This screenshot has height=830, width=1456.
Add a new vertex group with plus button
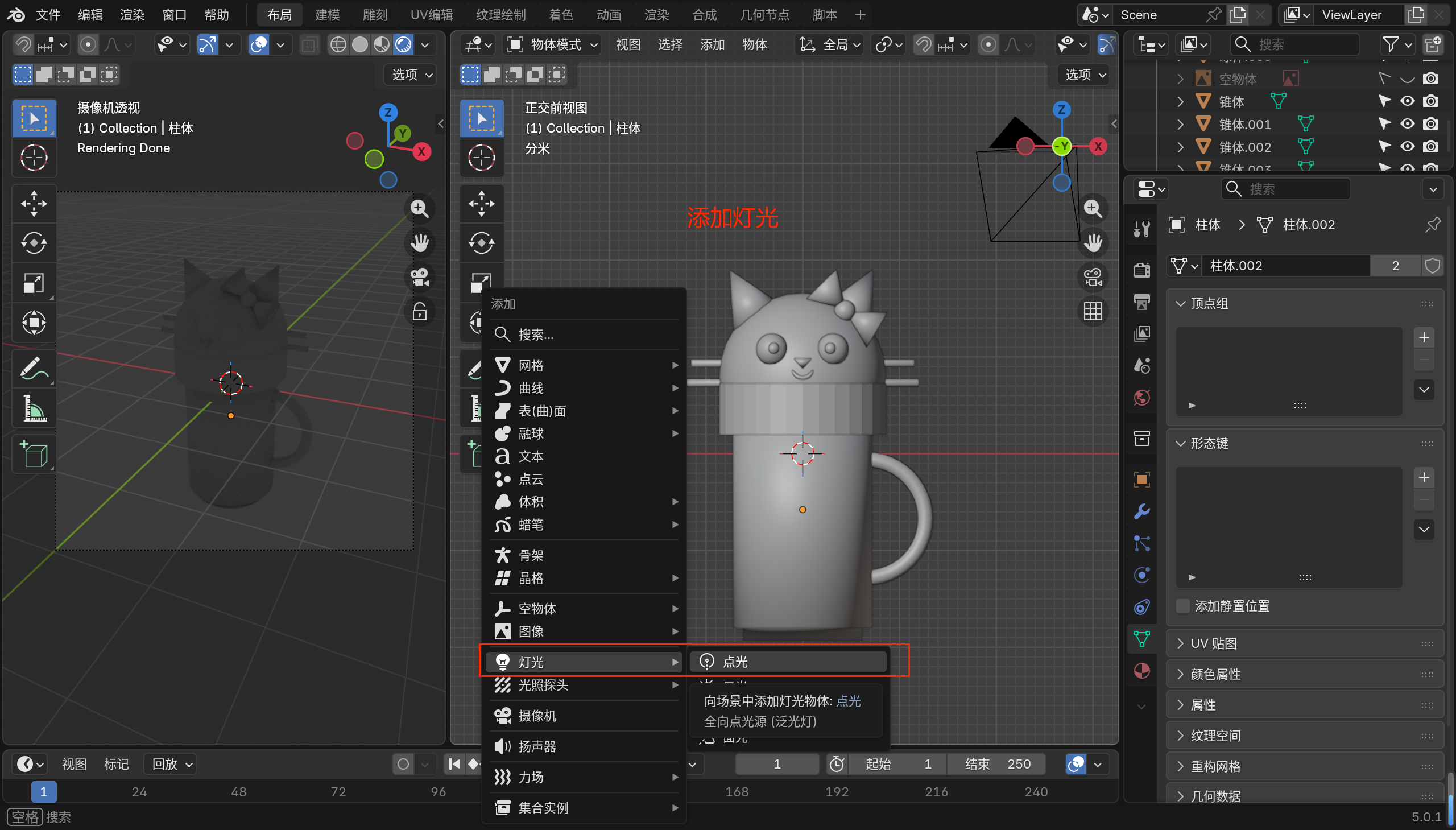[x=1424, y=337]
